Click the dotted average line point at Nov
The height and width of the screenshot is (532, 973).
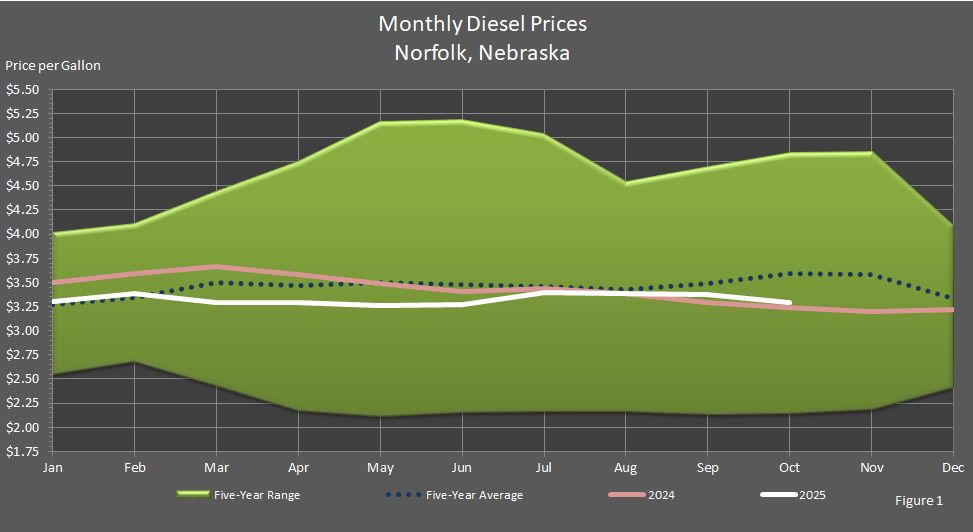[871, 275]
